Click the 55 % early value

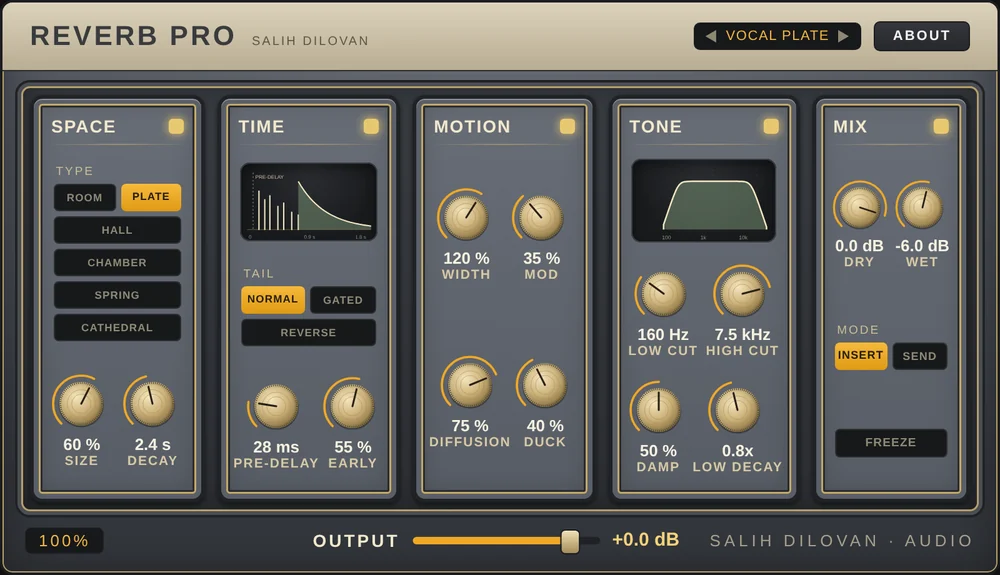353,447
